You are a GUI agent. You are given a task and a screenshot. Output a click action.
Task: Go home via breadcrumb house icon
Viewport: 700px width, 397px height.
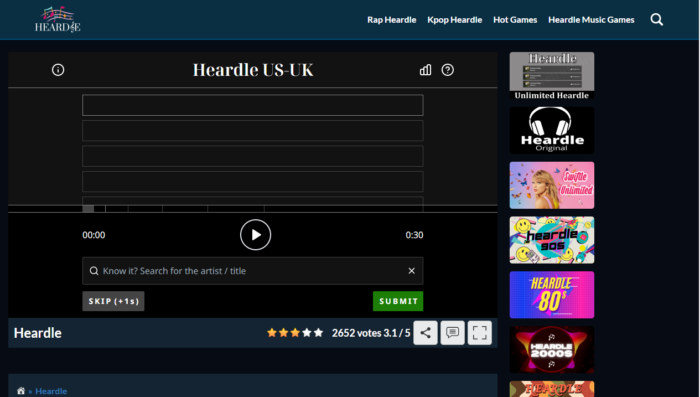(x=21, y=391)
